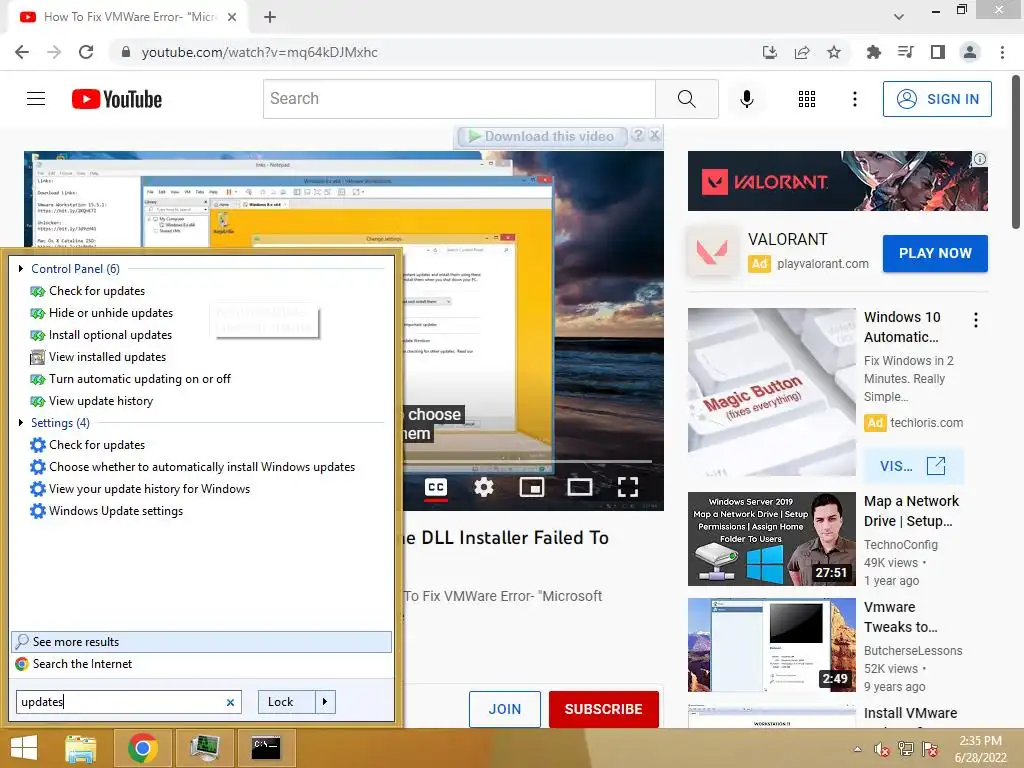Enable miniplayer mode on video

click(532, 487)
